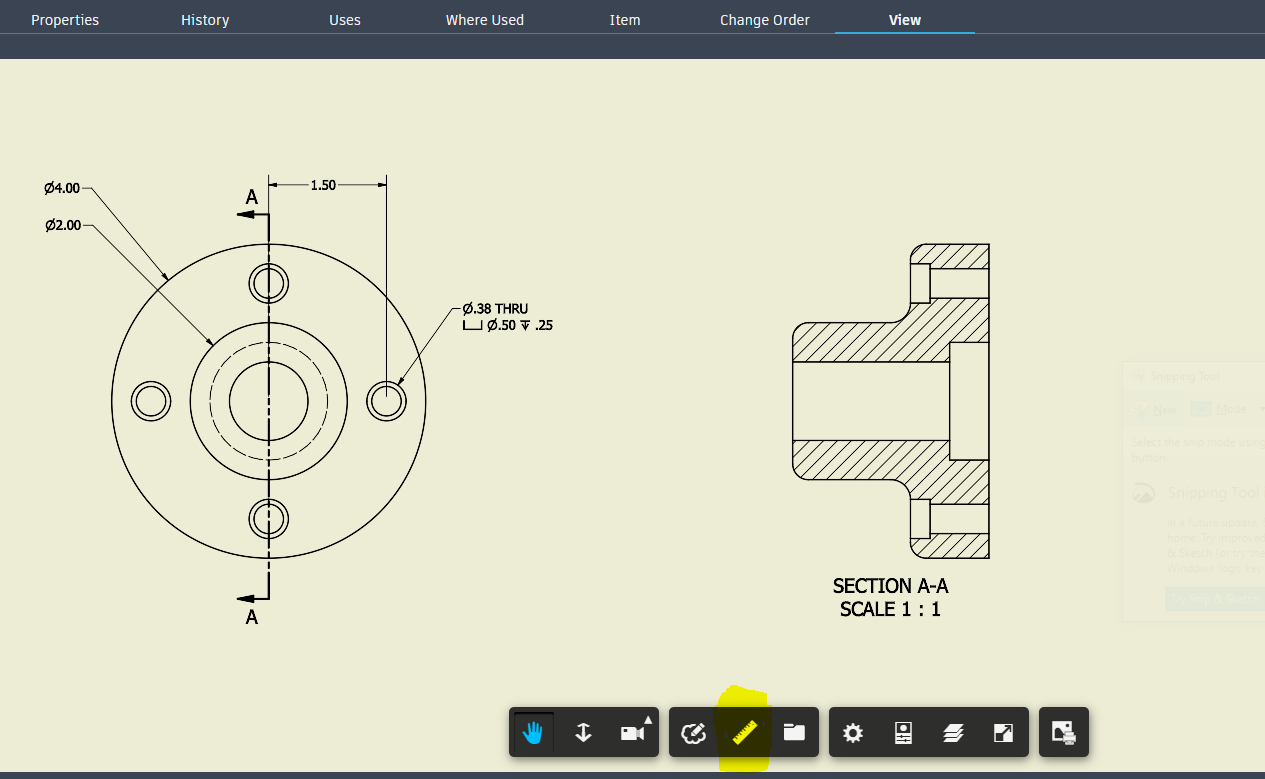This screenshot has height=779, width=1265.
Task: Toggle full screen viewer mode
Action: tap(1003, 733)
